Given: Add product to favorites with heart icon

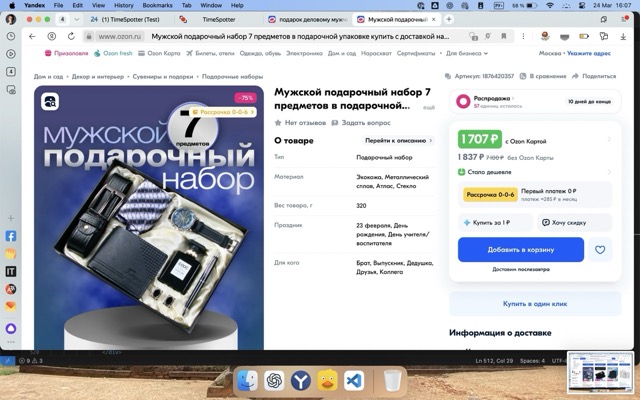Looking at the screenshot, I should tap(600, 249).
